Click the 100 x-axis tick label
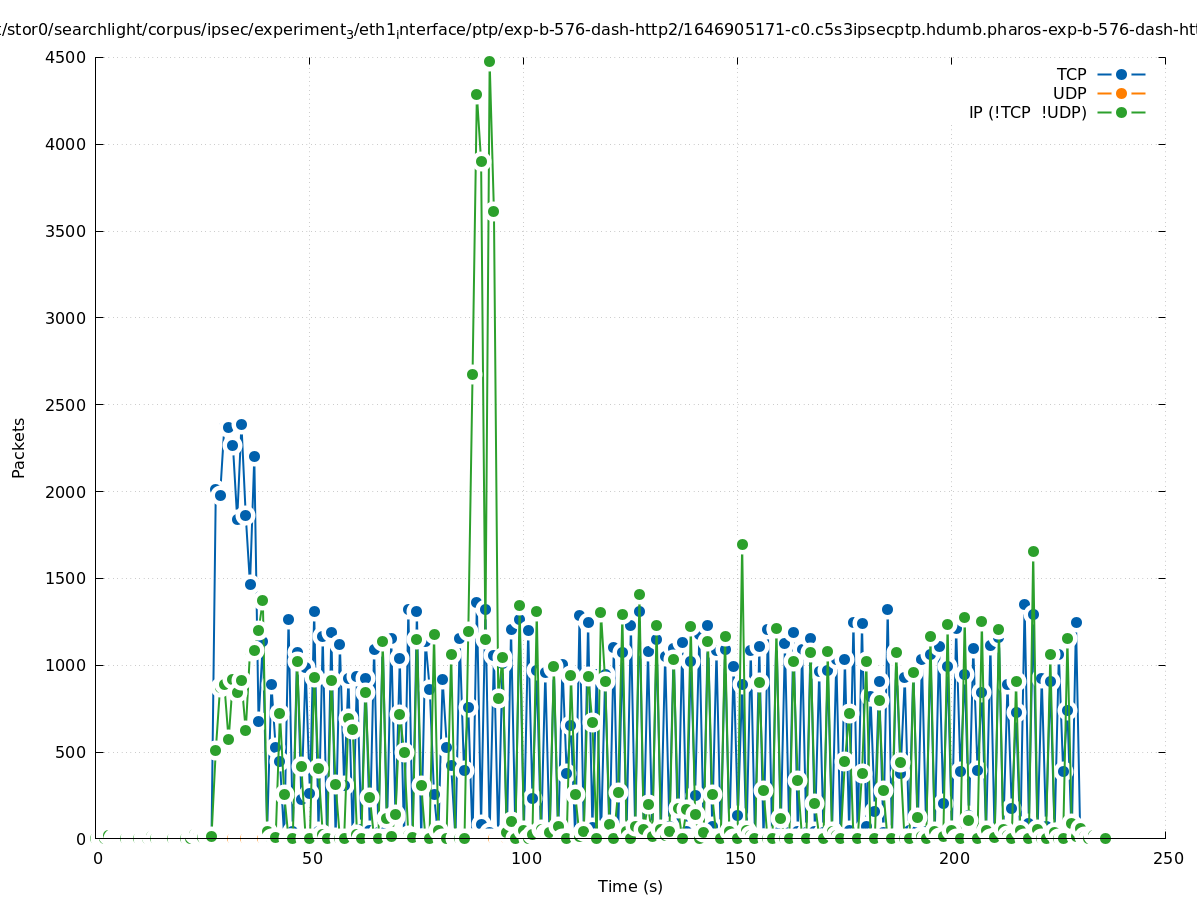The image size is (1197, 900). [x=525, y=858]
